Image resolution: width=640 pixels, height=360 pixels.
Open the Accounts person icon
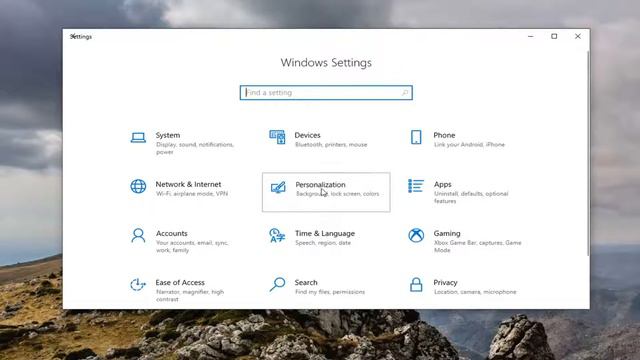pyautogui.click(x=138, y=236)
